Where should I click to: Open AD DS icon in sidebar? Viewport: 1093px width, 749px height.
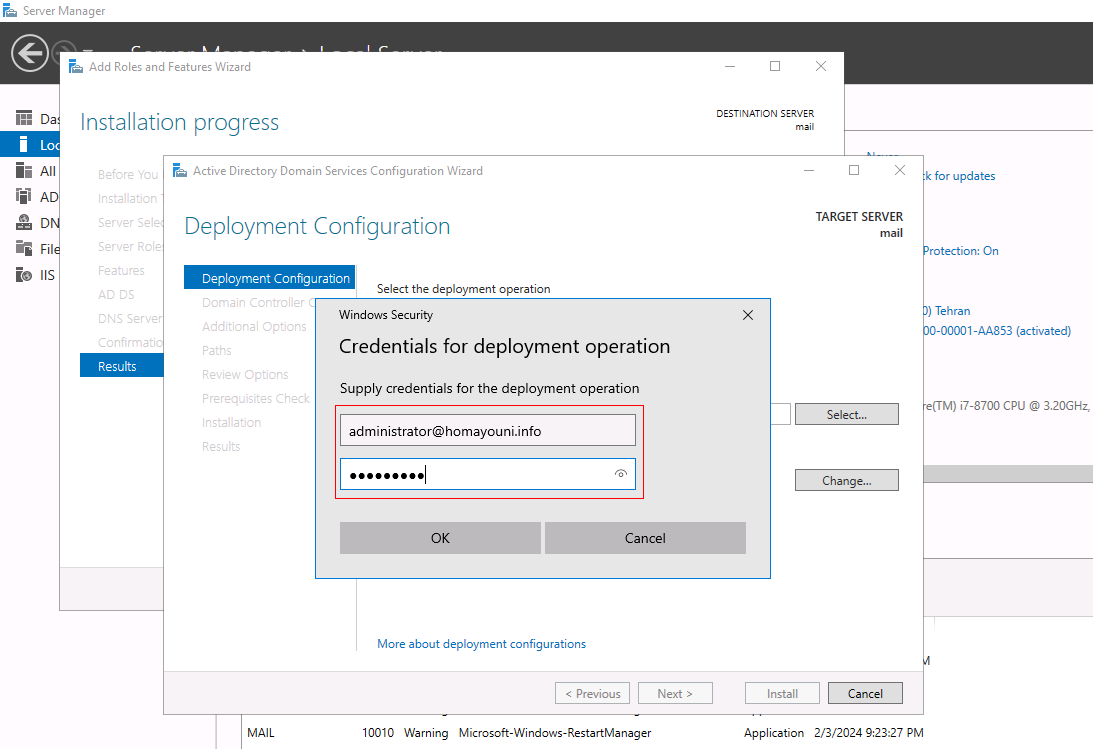pyautogui.click(x=24, y=196)
